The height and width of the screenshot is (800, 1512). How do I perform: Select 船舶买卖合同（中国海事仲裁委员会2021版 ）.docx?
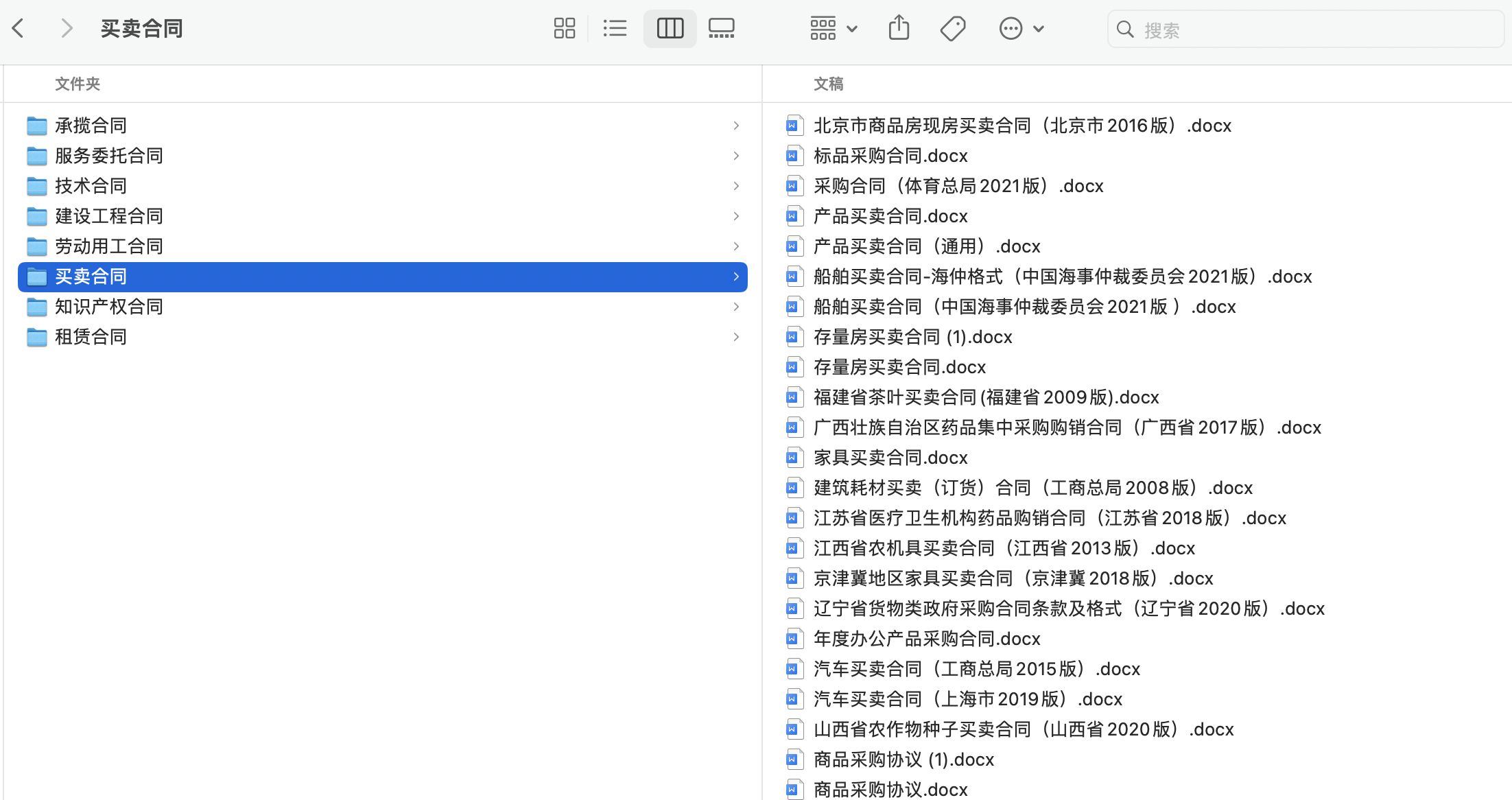(1025, 307)
